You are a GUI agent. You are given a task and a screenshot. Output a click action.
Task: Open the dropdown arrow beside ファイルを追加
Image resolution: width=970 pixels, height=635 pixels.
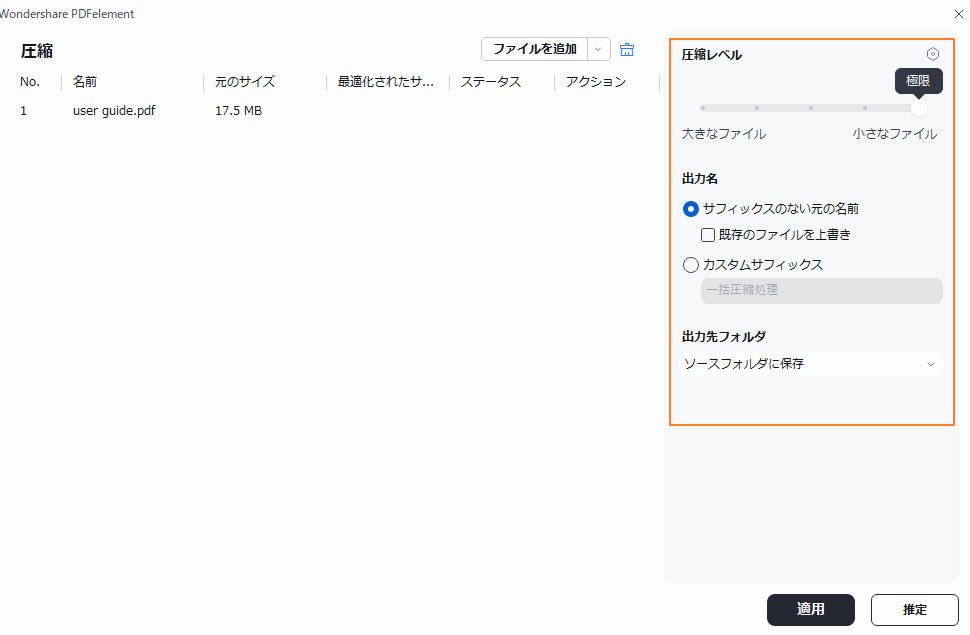[x=598, y=48]
